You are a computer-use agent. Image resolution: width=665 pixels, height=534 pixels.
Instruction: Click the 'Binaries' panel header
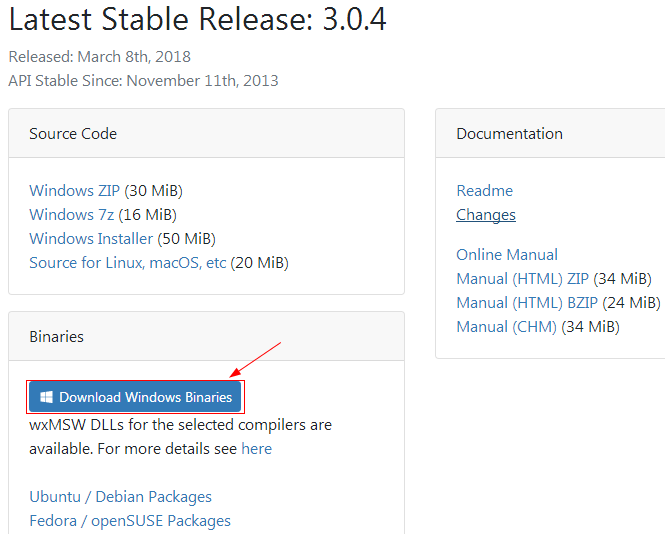coord(207,336)
